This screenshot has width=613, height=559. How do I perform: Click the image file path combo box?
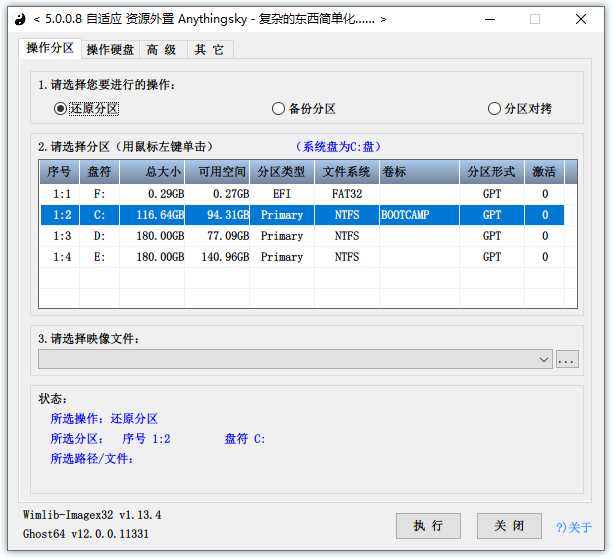pyautogui.click(x=288, y=359)
